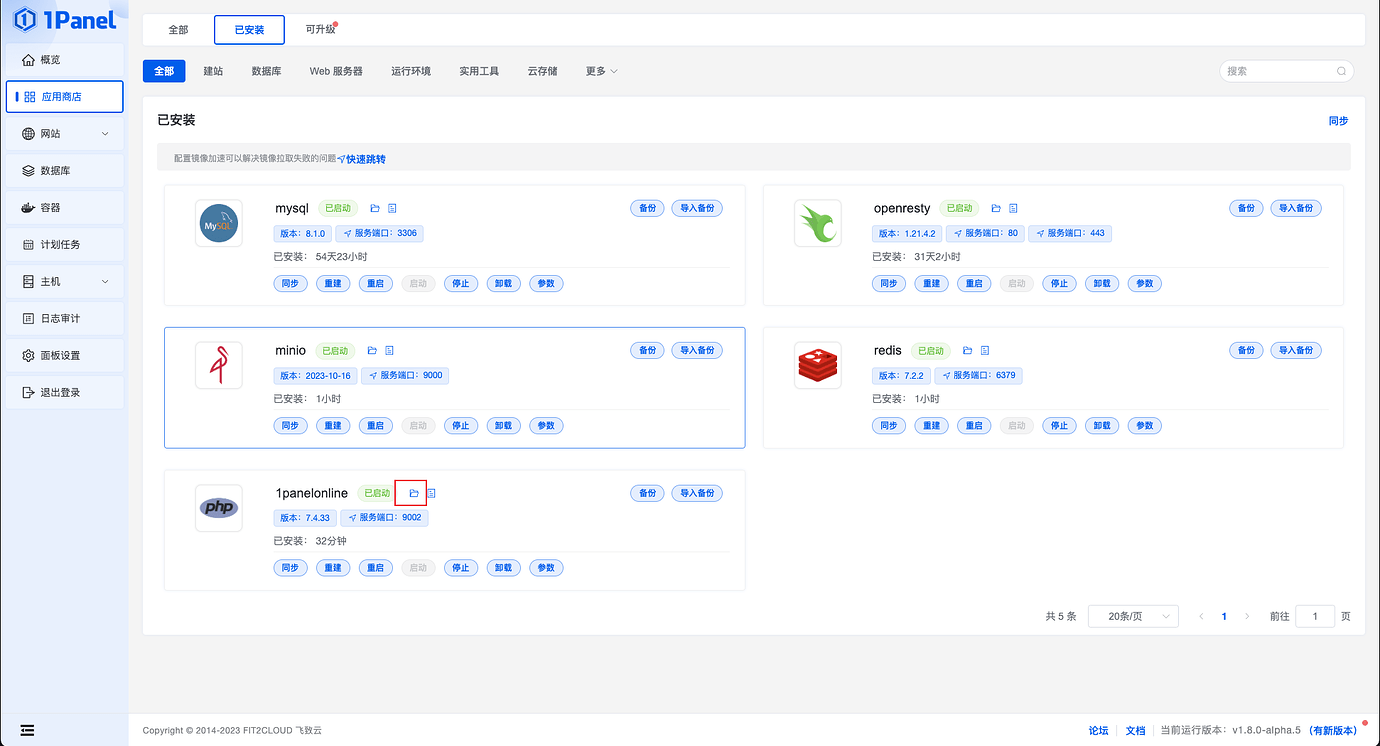Click the search magnifier icon
This screenshot has width=1380, height=746.
click(x=1341, y=71)
